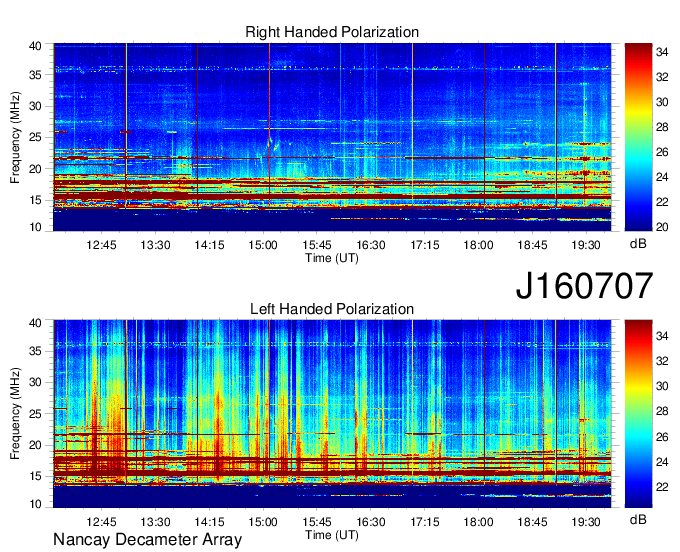Viewport: 680px width, 552px height.
Task: Click '18:00' time tick of Right Handed plot
Action: point(478,245)
